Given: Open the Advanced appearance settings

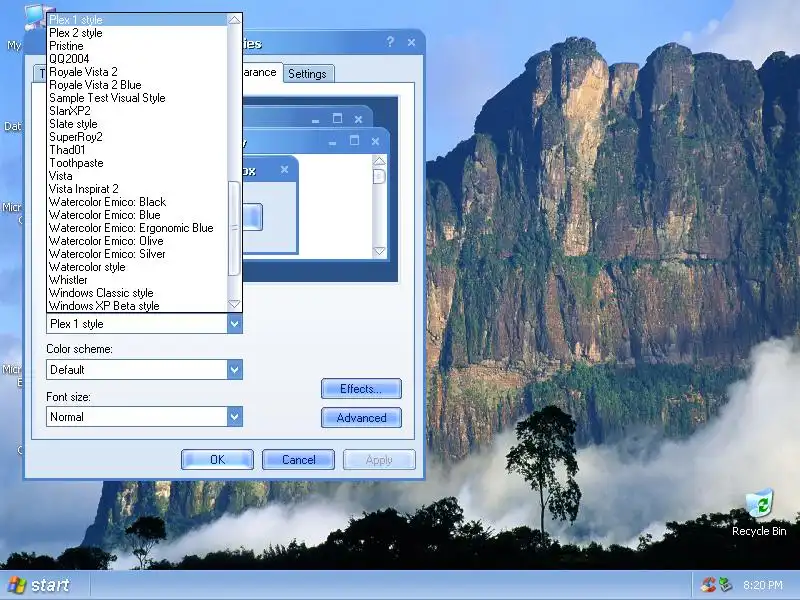Looking at the screenshot, I should point(361,418).
